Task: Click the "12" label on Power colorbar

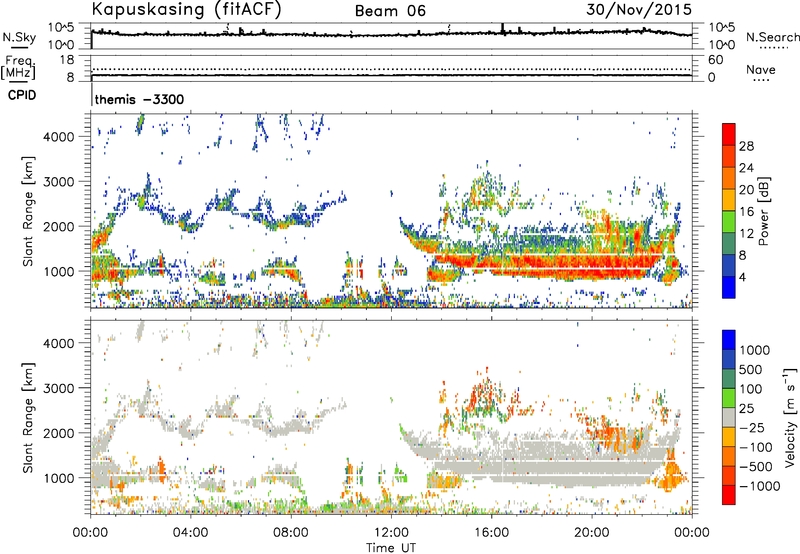Action: 746,234
